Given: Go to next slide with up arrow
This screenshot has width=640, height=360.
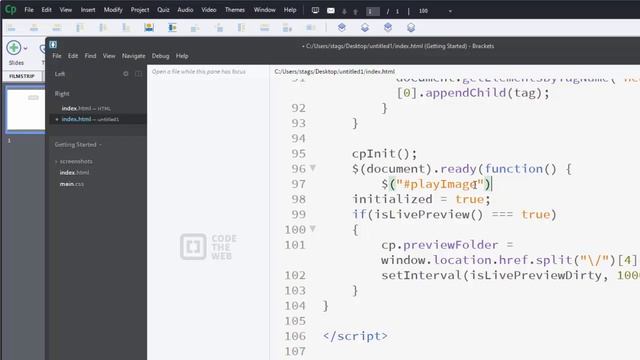Looking at the screenshot, I should click(x=356, y=11).
